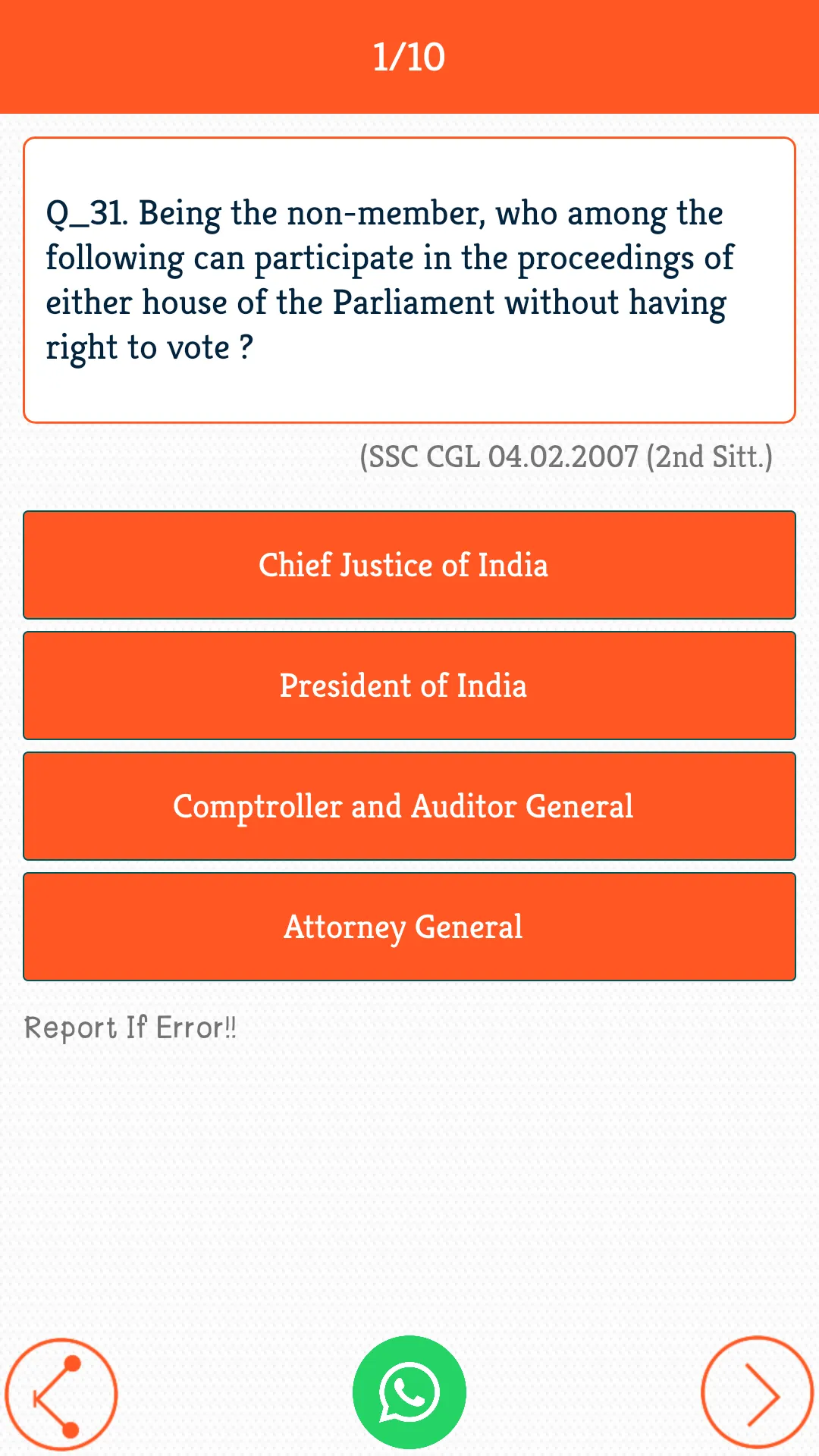Open sharing options via orange share circle

pyautogui.click(x=61, y=1394)
